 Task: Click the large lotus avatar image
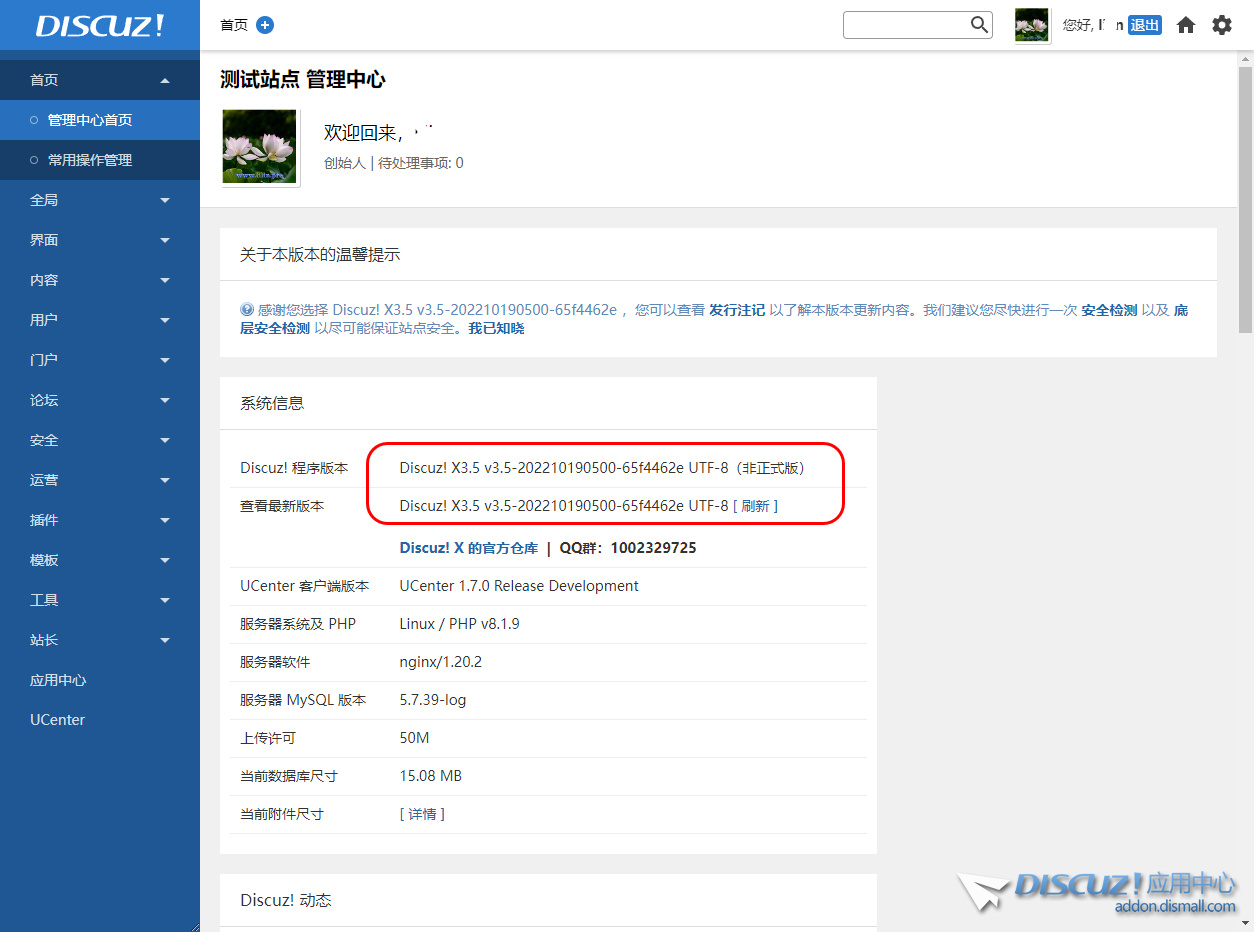(260, 147)
